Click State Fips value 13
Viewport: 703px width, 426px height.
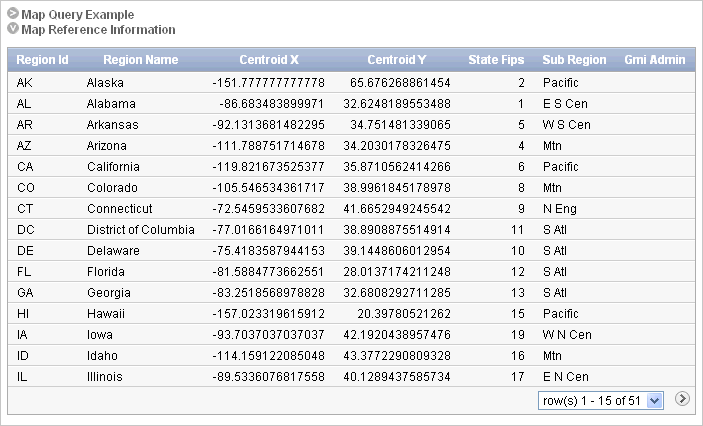(518, 293)
